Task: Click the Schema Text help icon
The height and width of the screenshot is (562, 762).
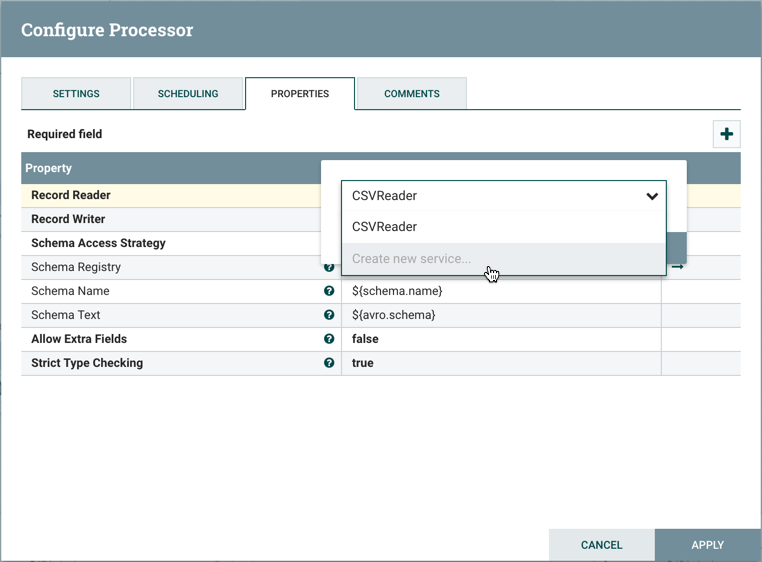Action: pyautogui.click(x=329, y=315)
